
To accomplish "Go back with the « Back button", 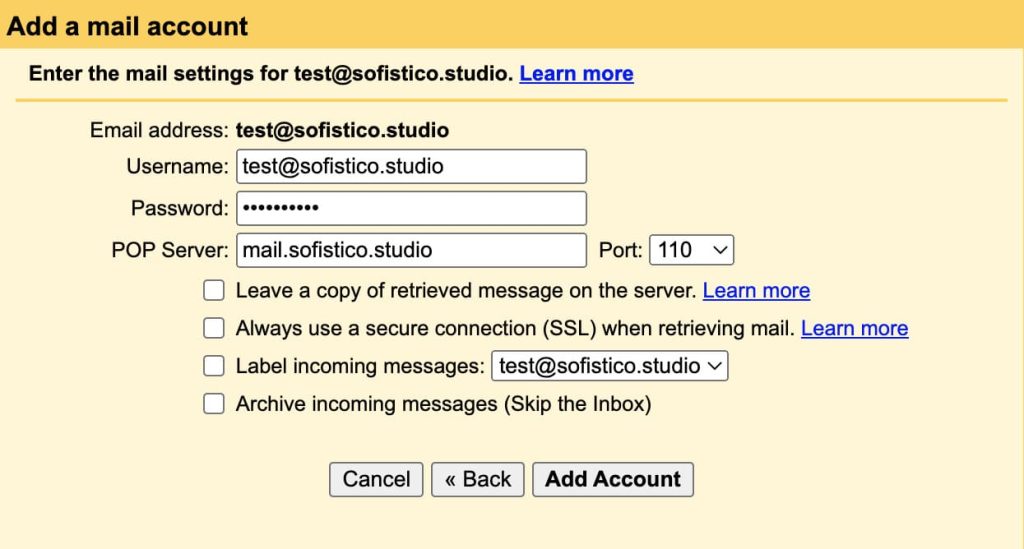I will pos(478,479).
